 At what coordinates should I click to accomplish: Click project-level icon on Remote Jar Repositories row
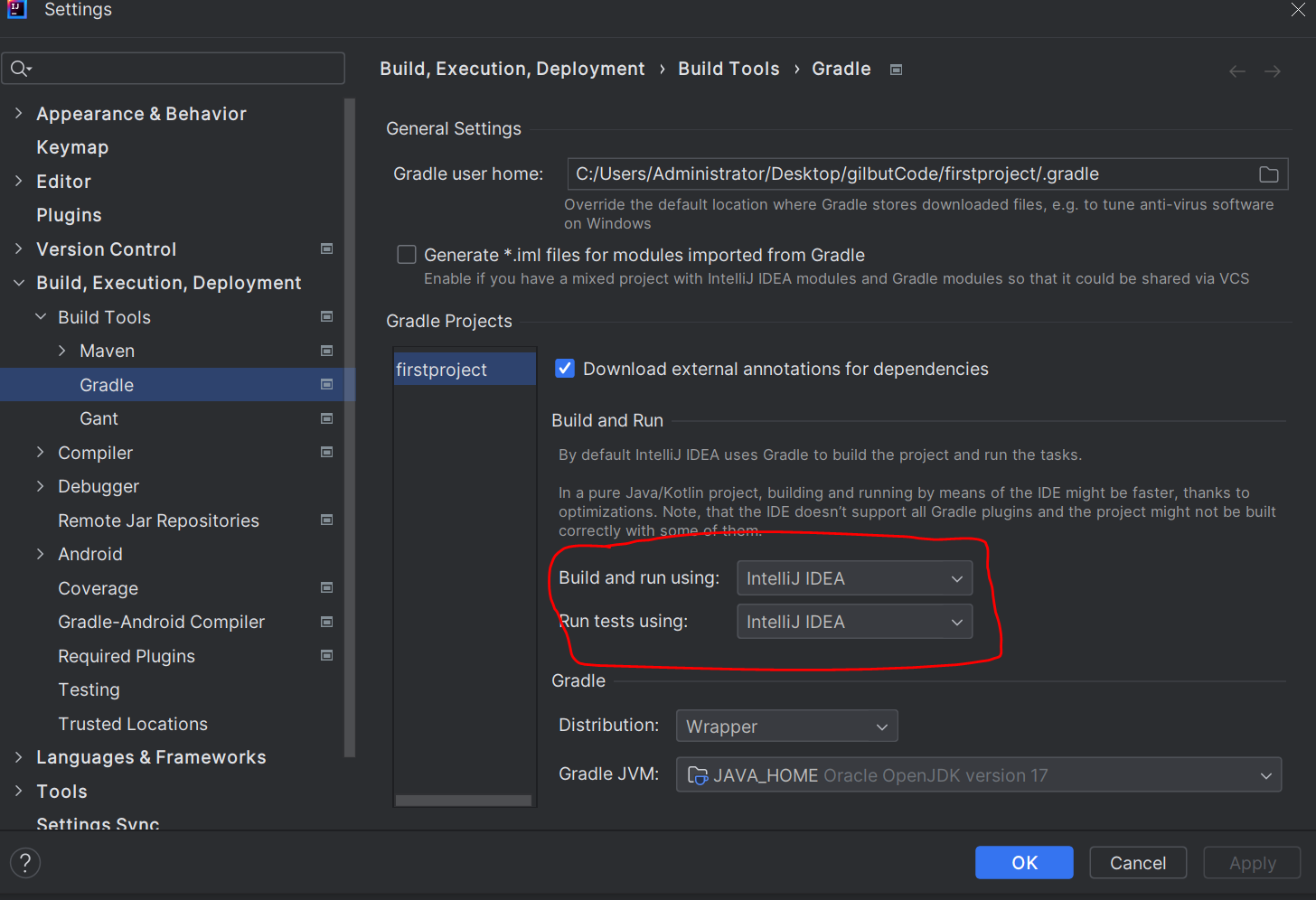pyautogui.click(x=327, y=520)
